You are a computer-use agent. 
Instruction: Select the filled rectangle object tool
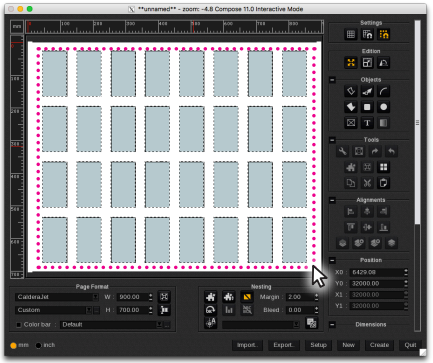click(367, 107)
